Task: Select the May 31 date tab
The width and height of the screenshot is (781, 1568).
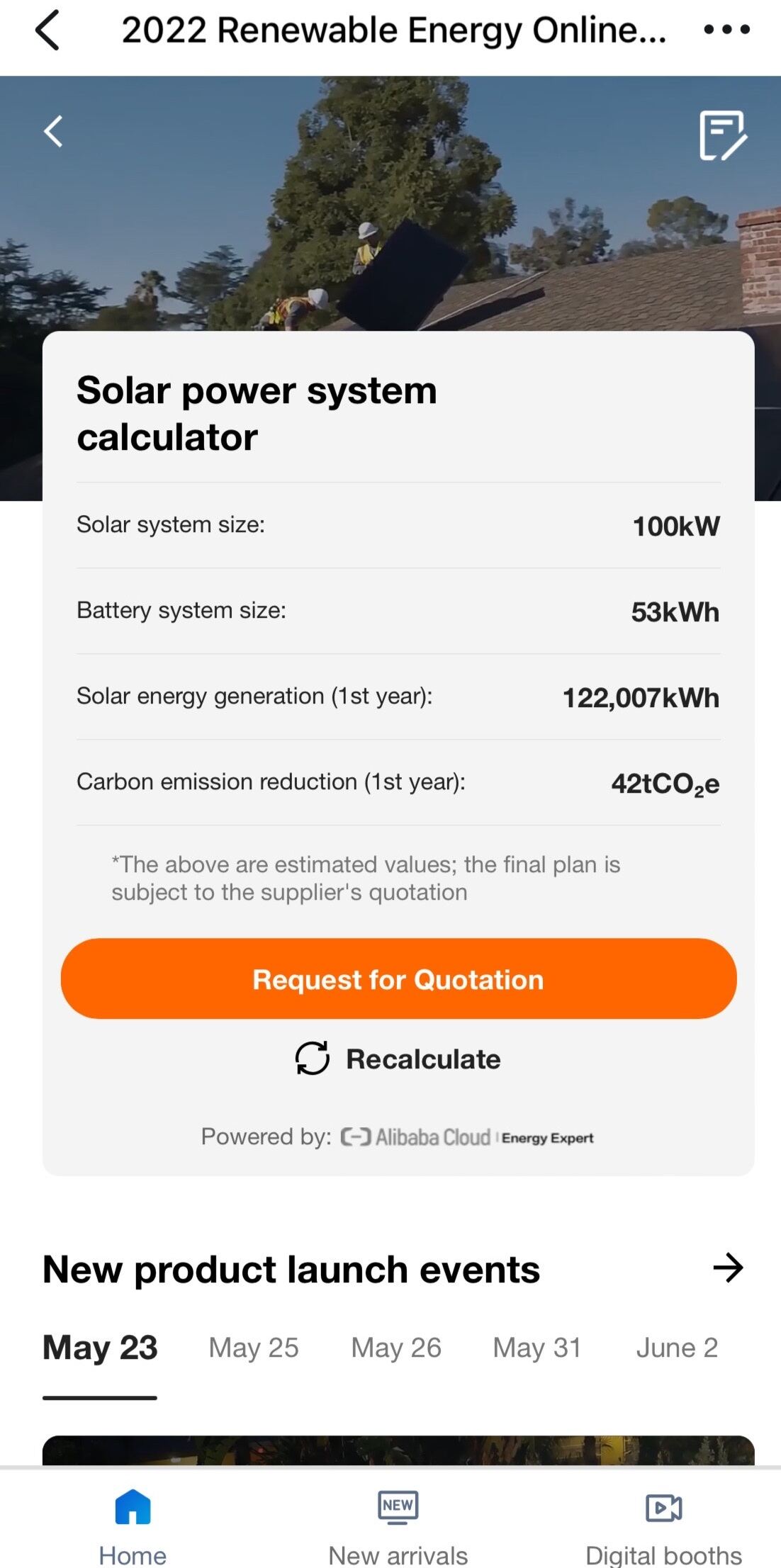Action: point(537,1348)
